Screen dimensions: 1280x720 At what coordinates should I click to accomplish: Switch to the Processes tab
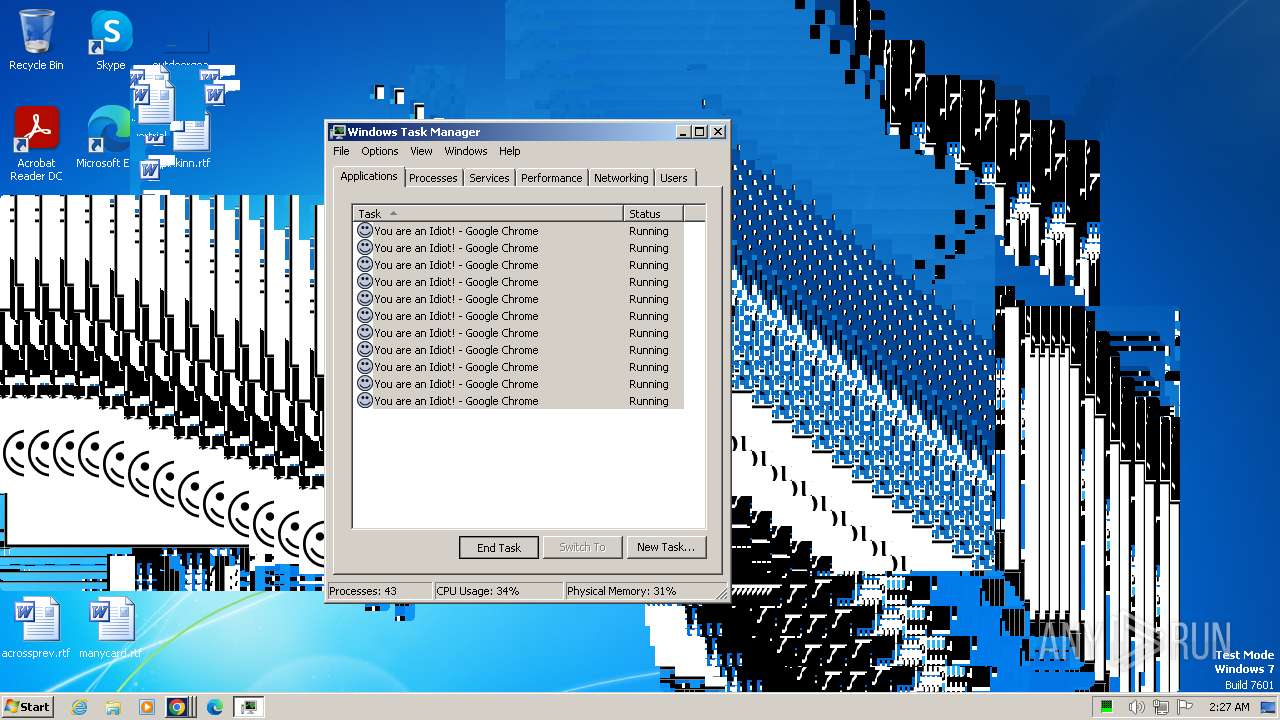coord(433,178)
